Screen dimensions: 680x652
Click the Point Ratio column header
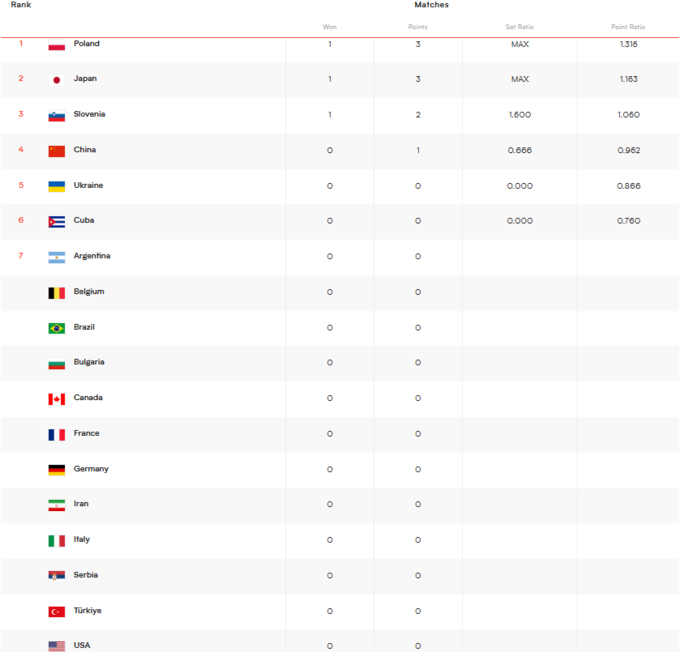(x=628, y=27)
